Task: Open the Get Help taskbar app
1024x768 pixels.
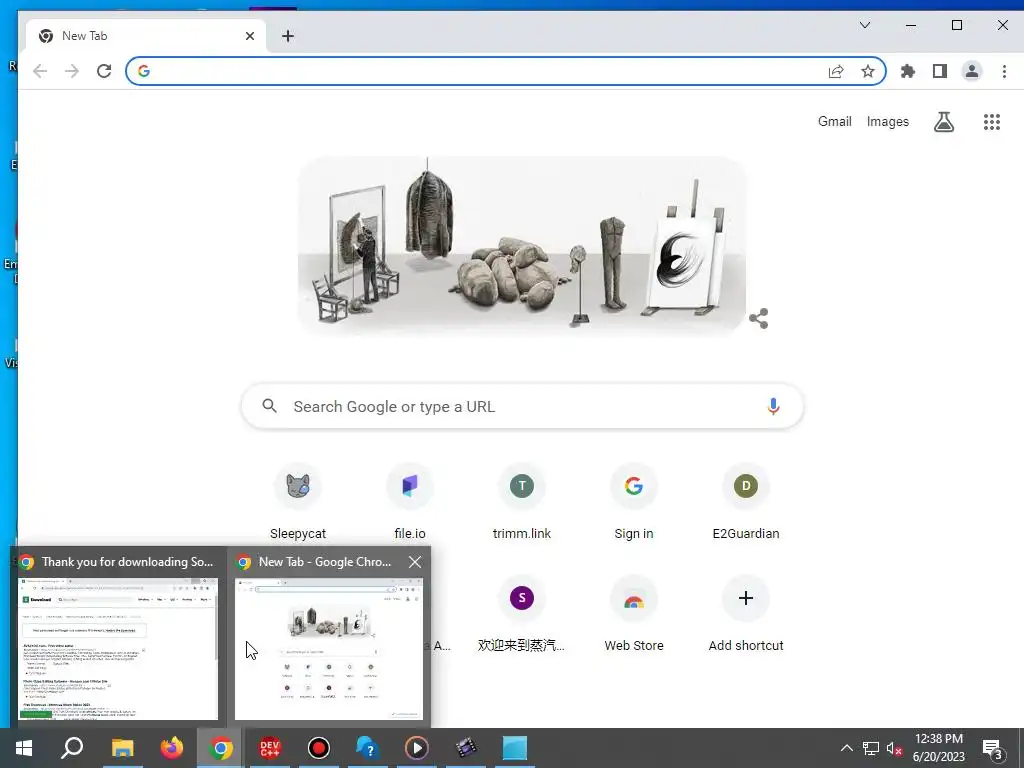Action: tap(368, 748)
